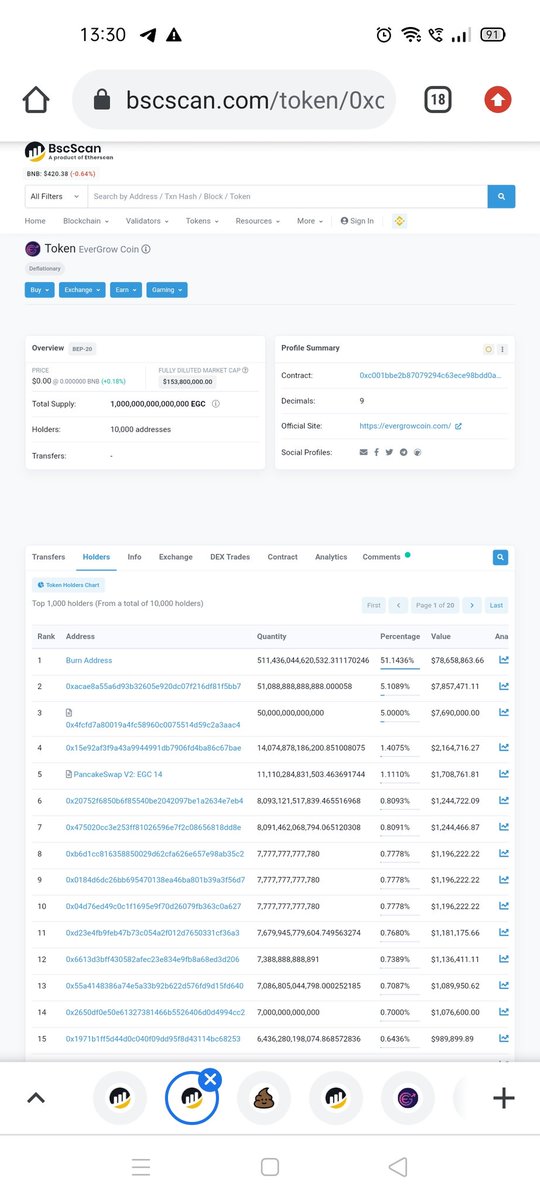Tap the up chevron in the tab strip
Screen dimensions: 540x1200
pos(36,1097)
